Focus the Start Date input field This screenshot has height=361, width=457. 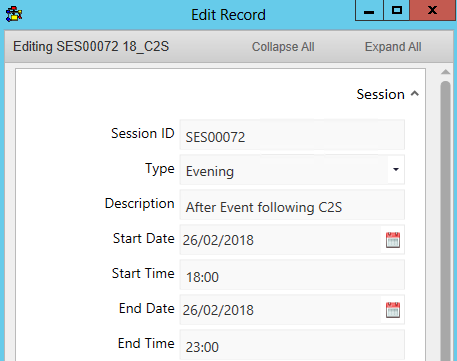click(x=281, y=240)
